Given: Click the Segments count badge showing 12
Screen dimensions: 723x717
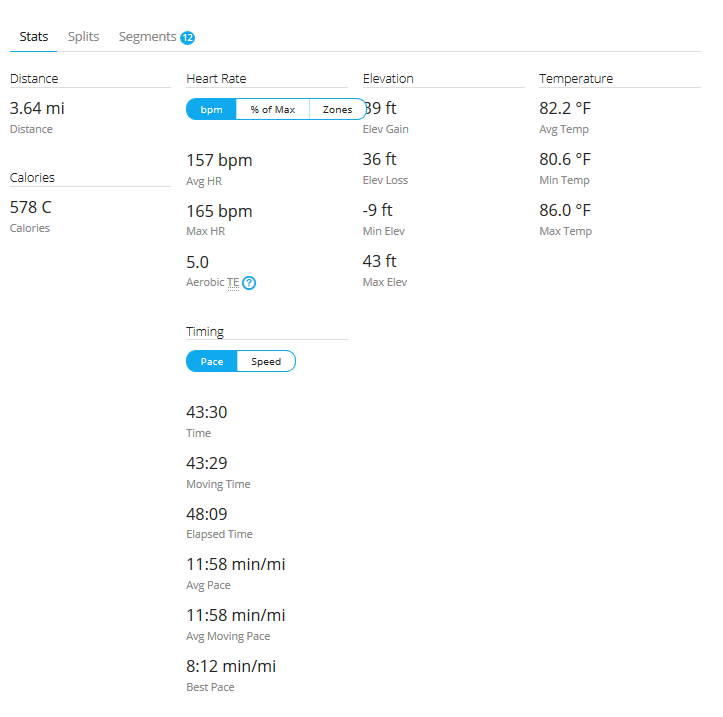Looking at the screenshot, I should pyautogui.click(x=187, y=38).
